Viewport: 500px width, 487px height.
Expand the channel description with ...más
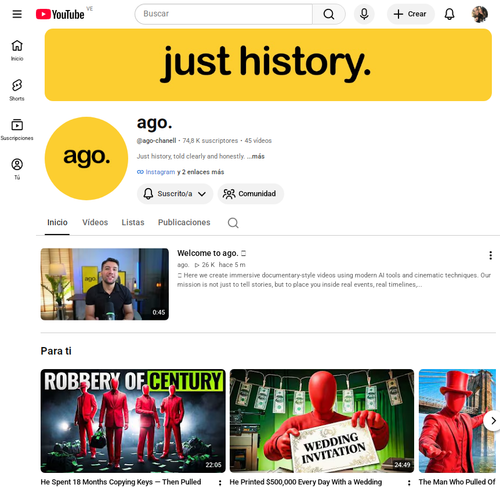[256, 156]
